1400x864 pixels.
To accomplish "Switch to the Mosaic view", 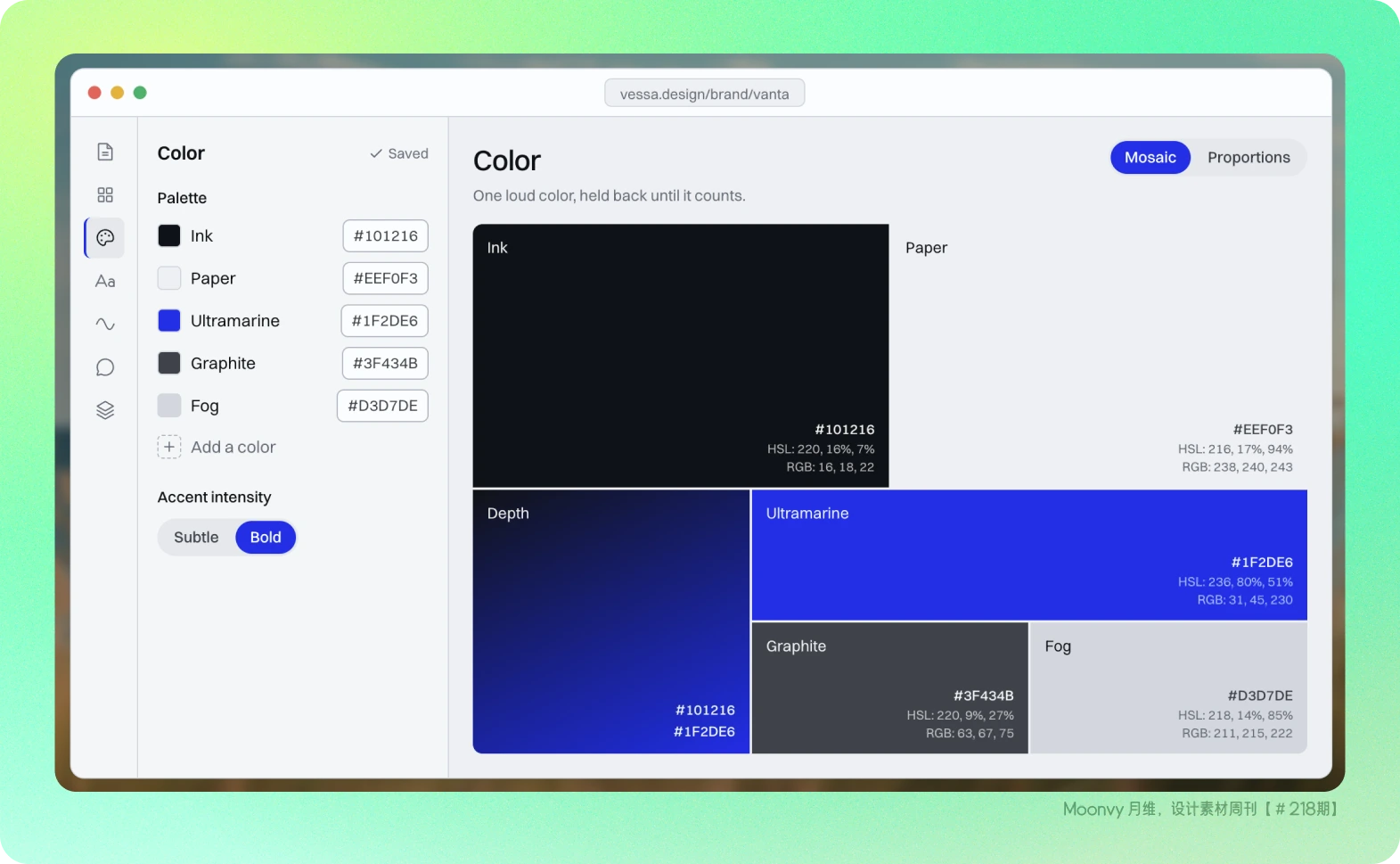I will (x=1150, y=157).
